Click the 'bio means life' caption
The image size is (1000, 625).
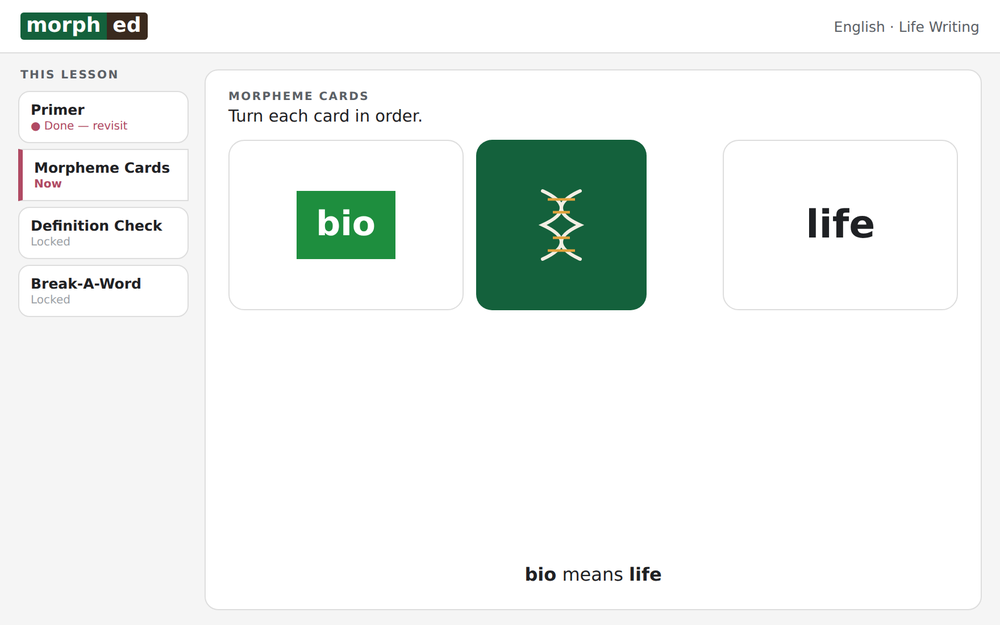593,574
